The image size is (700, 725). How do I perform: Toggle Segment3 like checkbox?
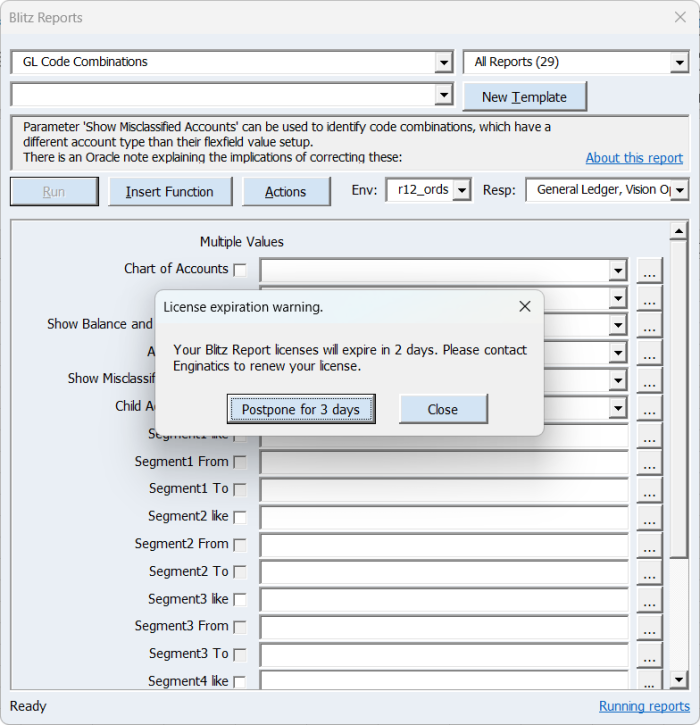click(x=240, y=600)
